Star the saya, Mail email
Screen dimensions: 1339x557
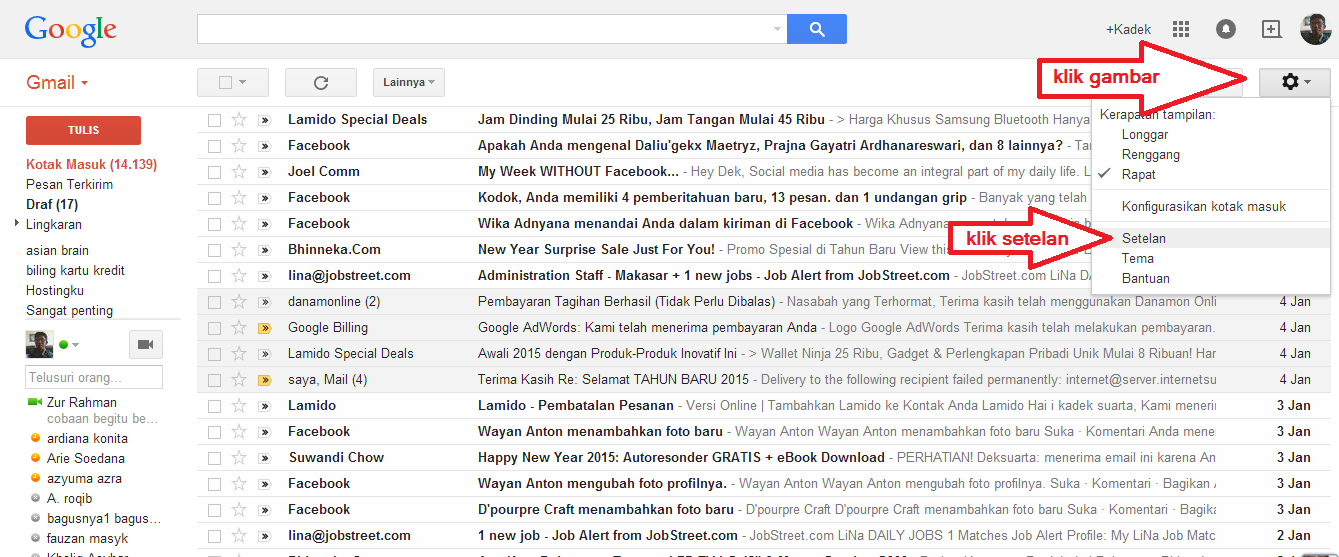239,380
